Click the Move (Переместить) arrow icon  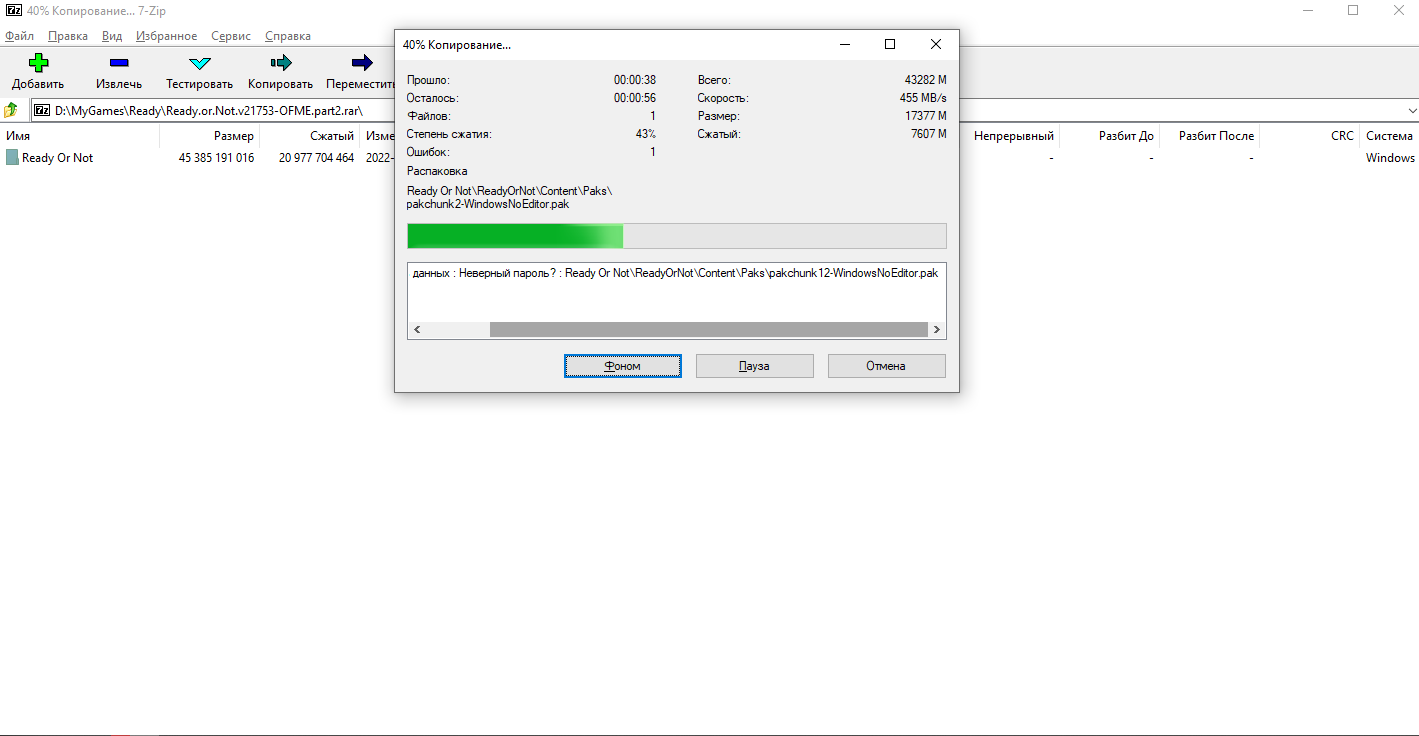coord(362,63)
